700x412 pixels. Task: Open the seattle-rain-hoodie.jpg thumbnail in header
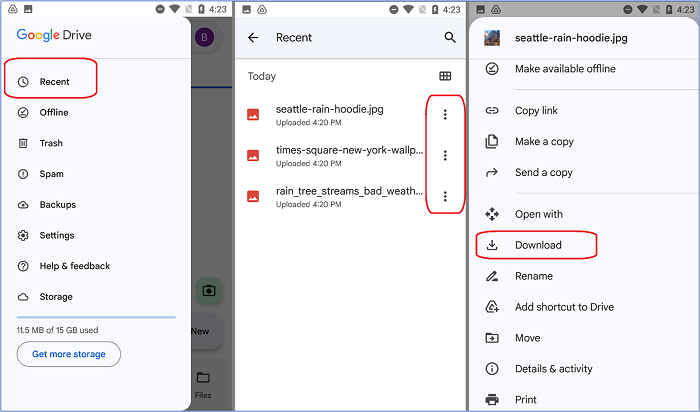tap(492, 39)
